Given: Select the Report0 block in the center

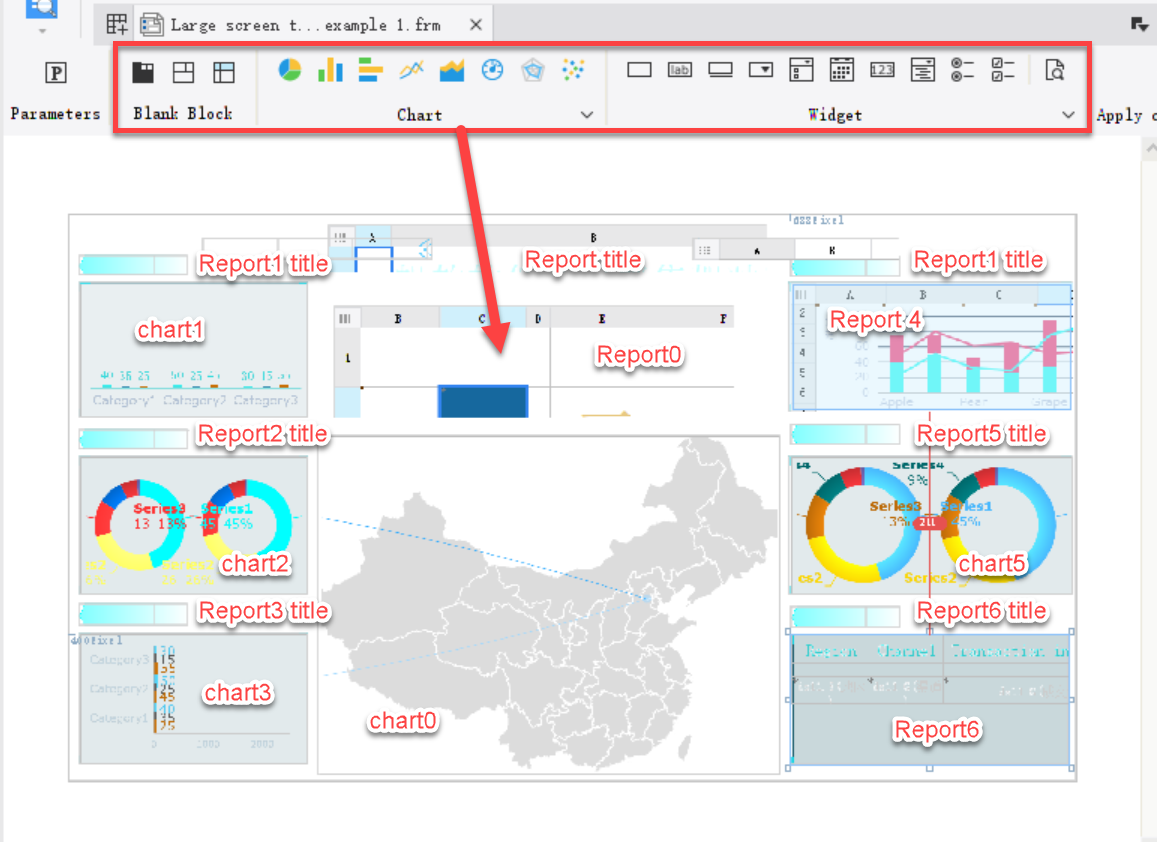Looking at the screenshot, I should [x=533, y=362].
